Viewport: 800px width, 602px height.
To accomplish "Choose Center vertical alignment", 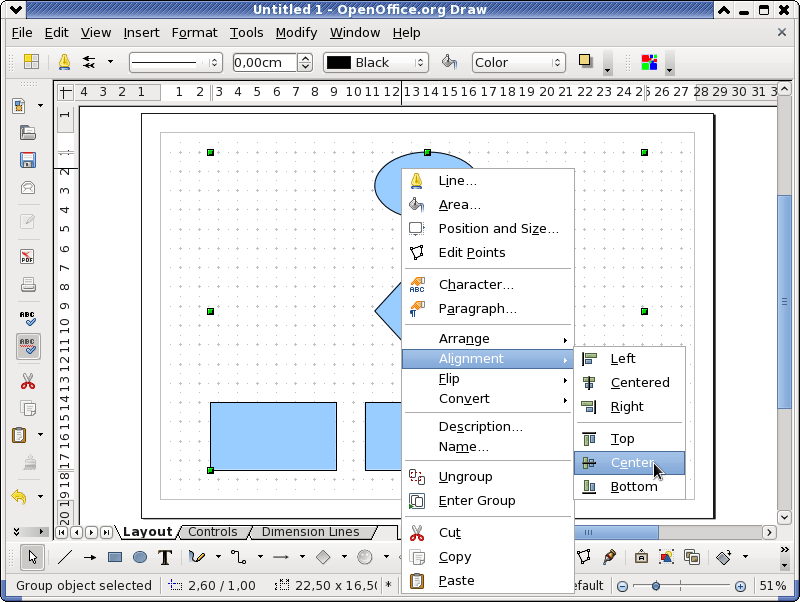I will point(630,463).
